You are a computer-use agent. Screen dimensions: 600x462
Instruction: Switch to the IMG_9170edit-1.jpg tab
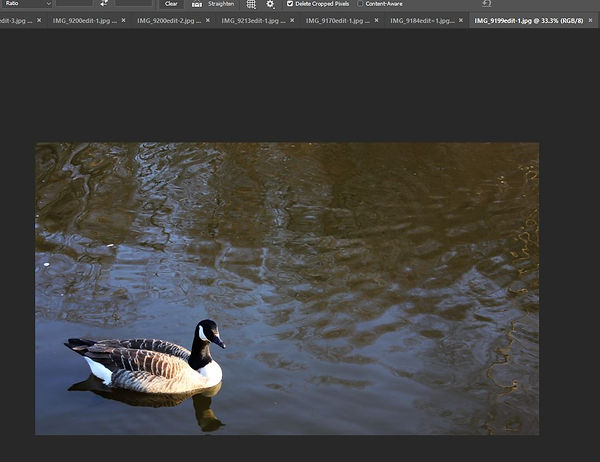click(x=338, y=21)
